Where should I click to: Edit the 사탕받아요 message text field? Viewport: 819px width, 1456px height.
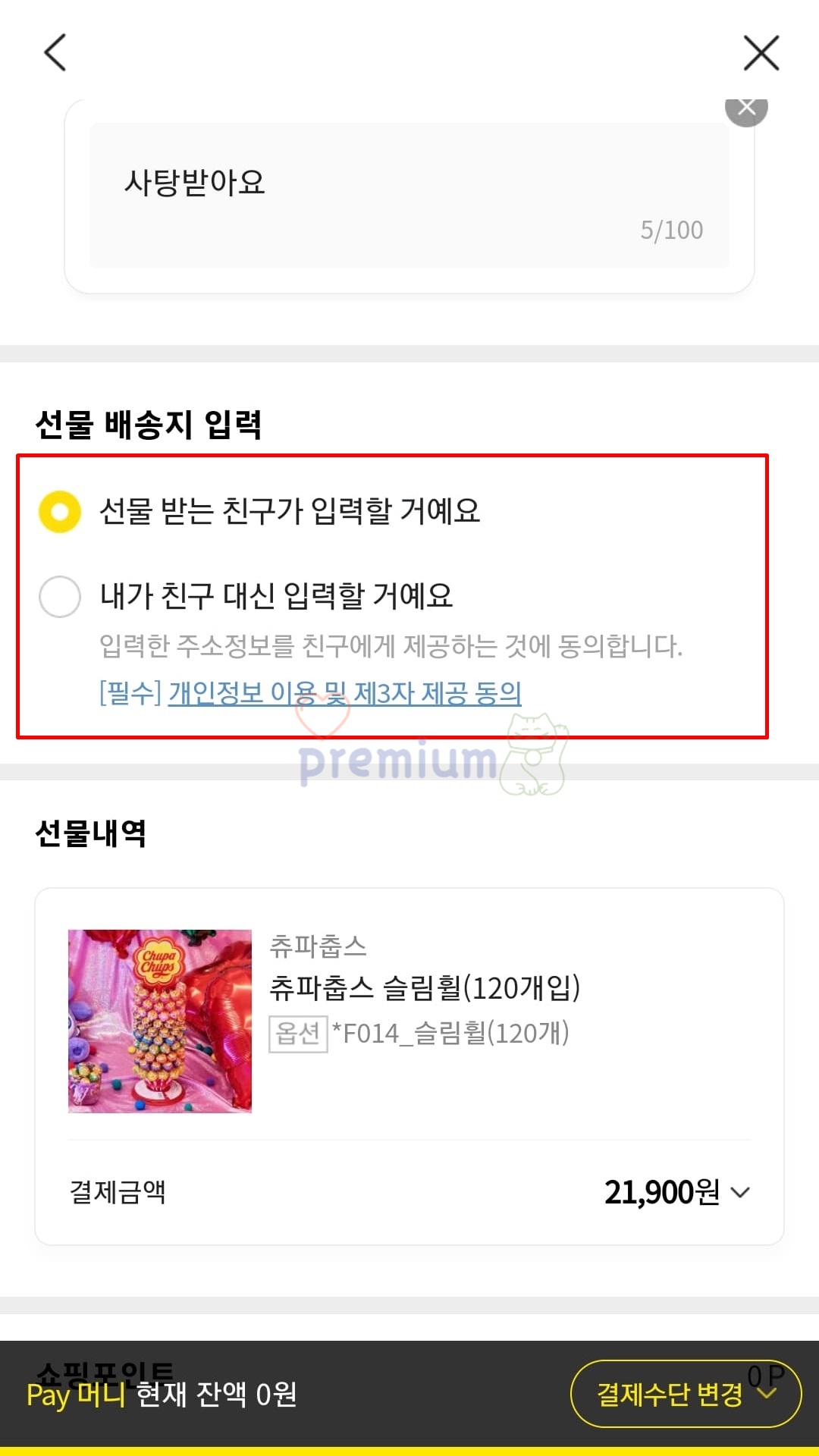point(409,195)
